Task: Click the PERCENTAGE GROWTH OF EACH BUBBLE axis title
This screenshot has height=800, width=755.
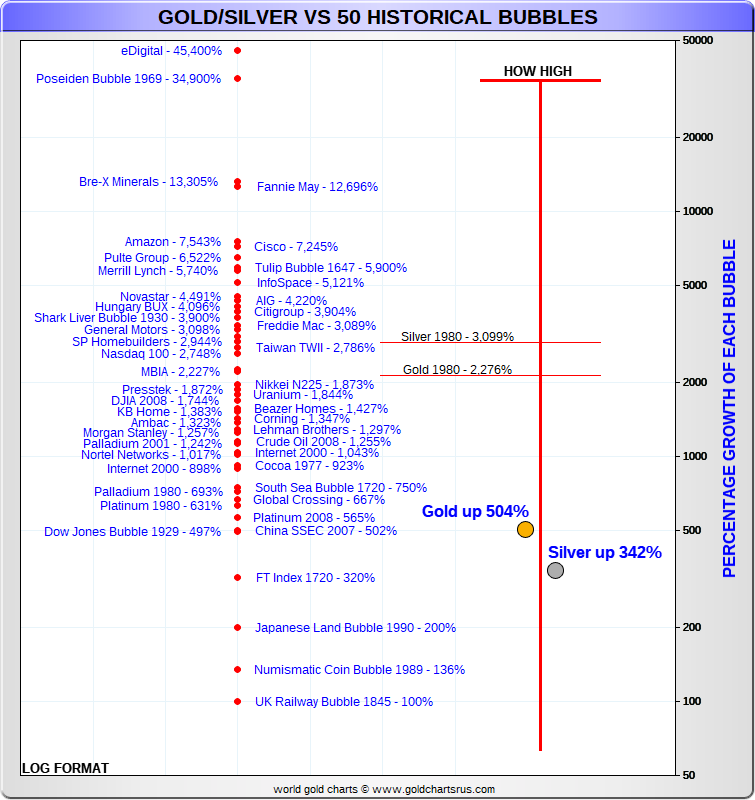Action: pyautogui.click(x=729, y=408)
